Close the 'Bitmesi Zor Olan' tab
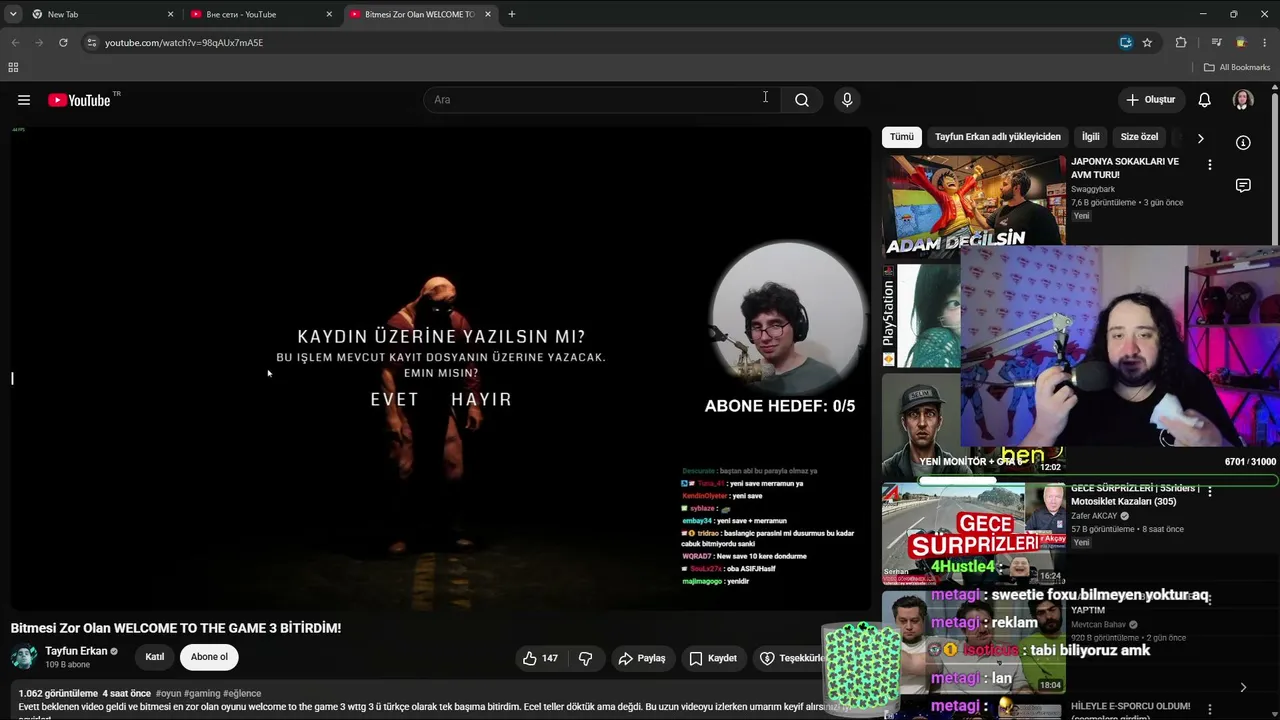The image size is (1280, 720). 488,14
